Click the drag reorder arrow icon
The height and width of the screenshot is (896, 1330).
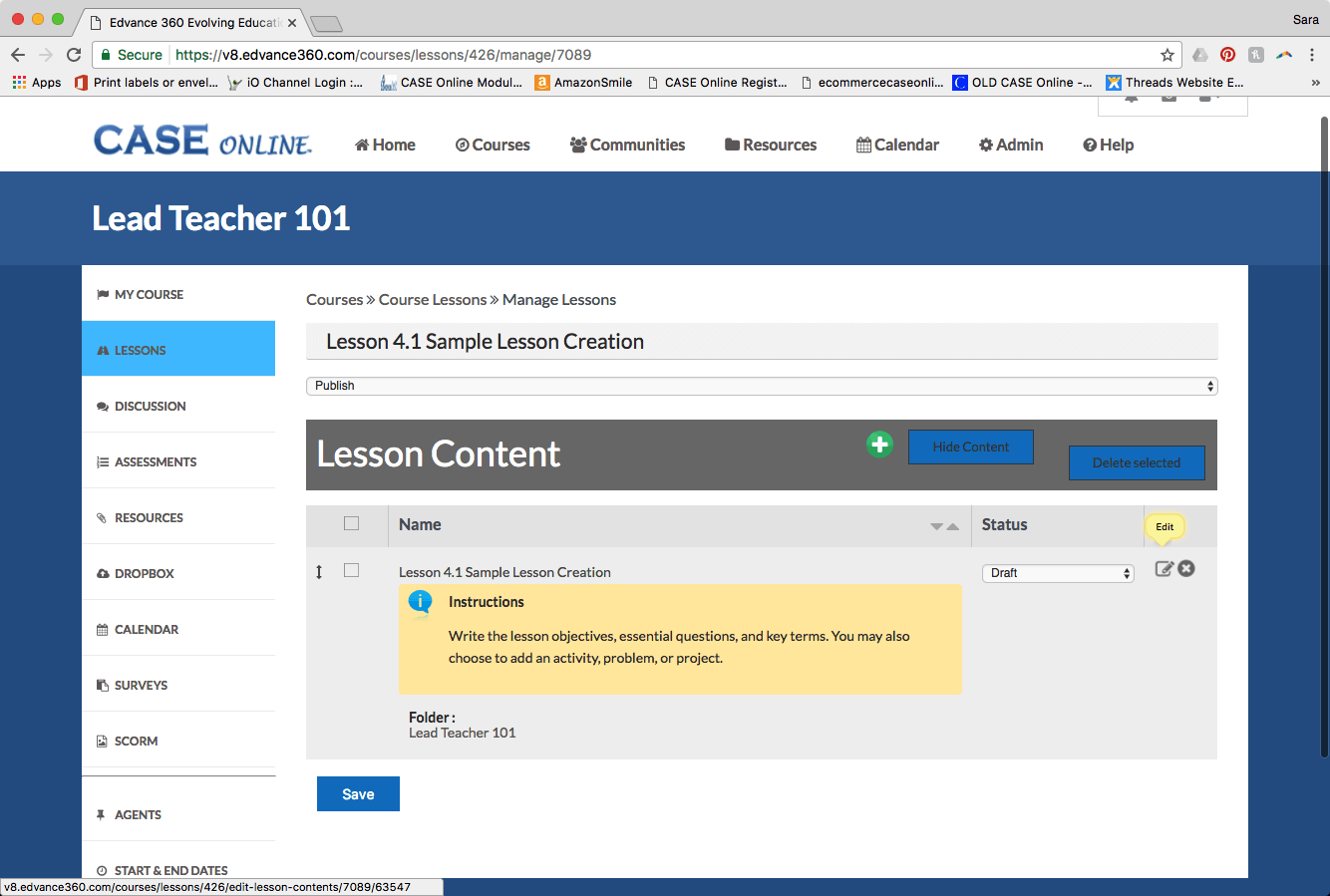click(319, 572)
